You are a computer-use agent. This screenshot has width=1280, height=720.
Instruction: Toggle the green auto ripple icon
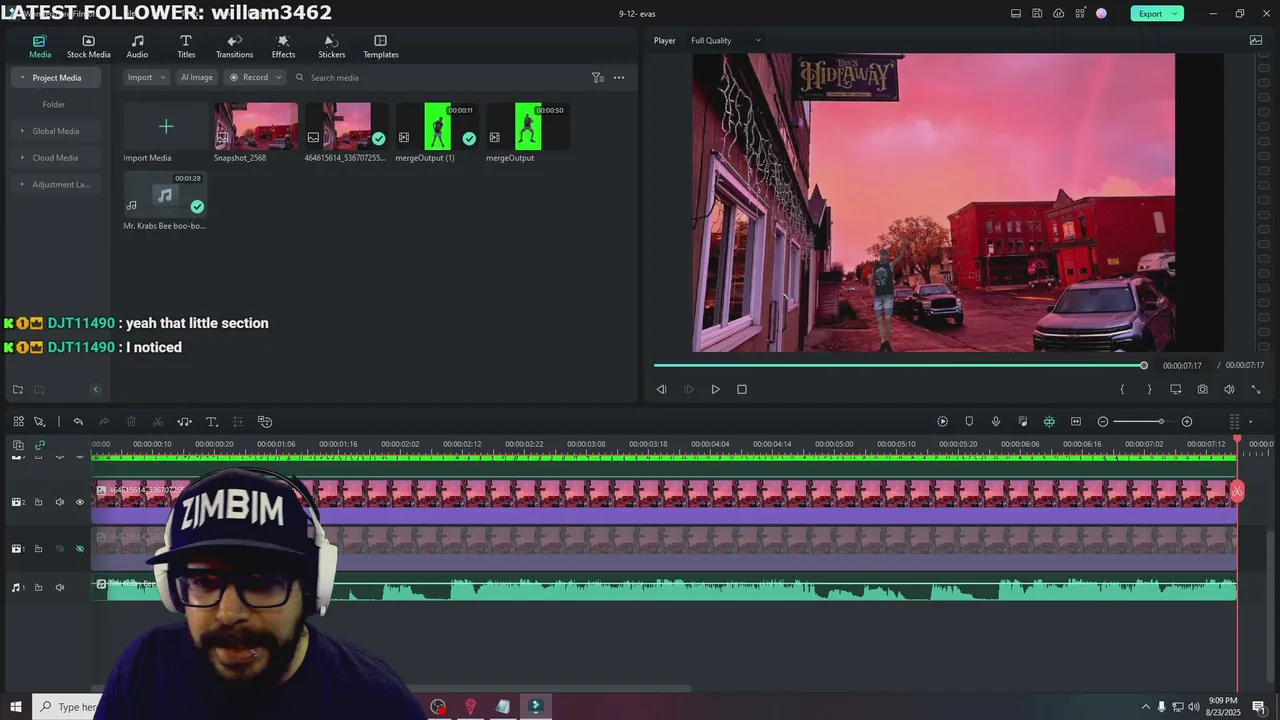pyautogui.click(x=1049, y=421)
